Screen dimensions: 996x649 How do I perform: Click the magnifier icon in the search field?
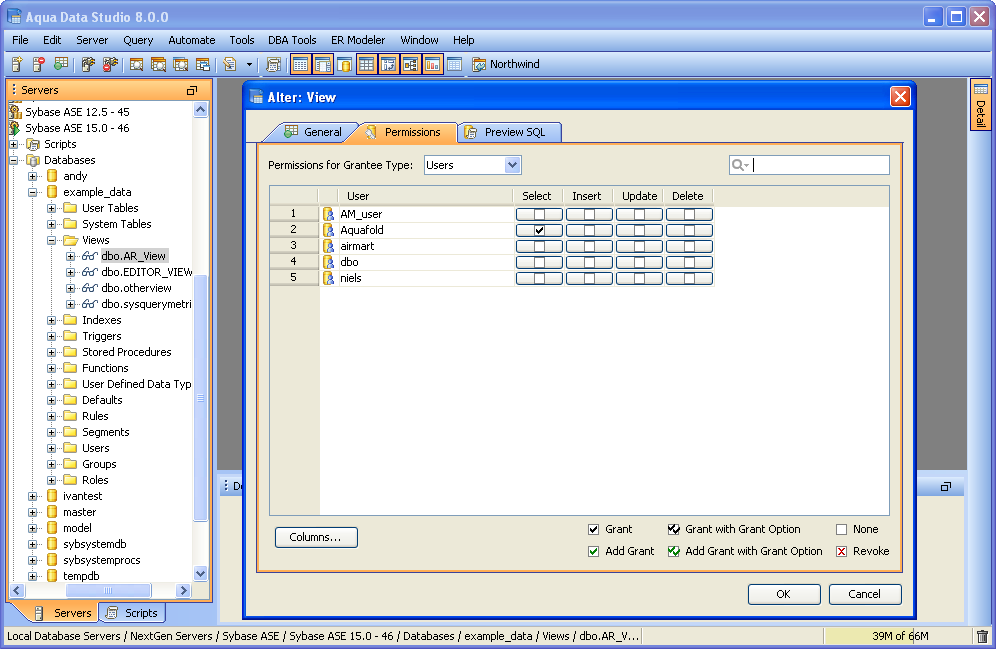[739, 165]
